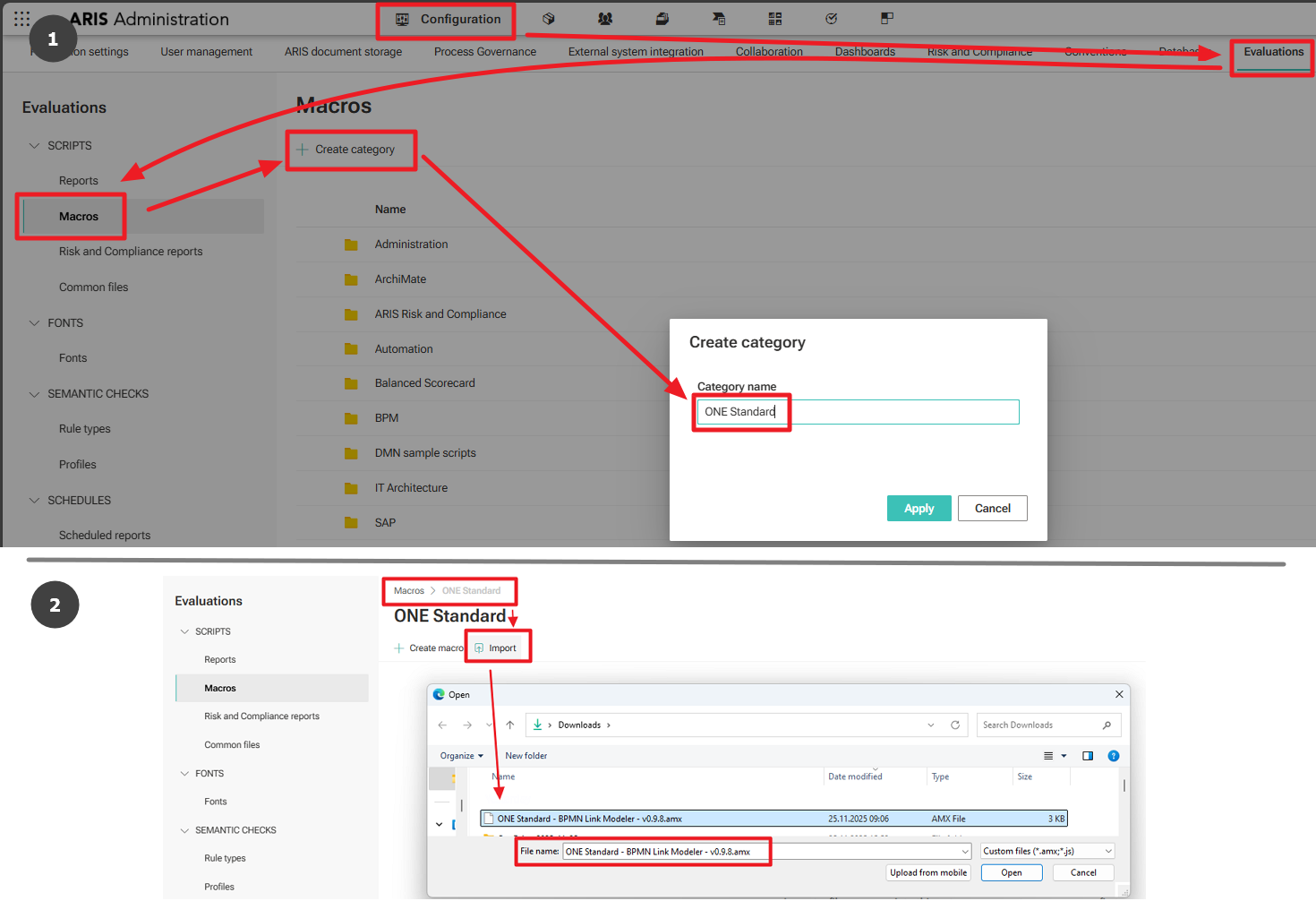This screenshot has height=901, width=1316.
Task: Click the checkmark clock icon in top bar
Action: (x=831, y=19)
